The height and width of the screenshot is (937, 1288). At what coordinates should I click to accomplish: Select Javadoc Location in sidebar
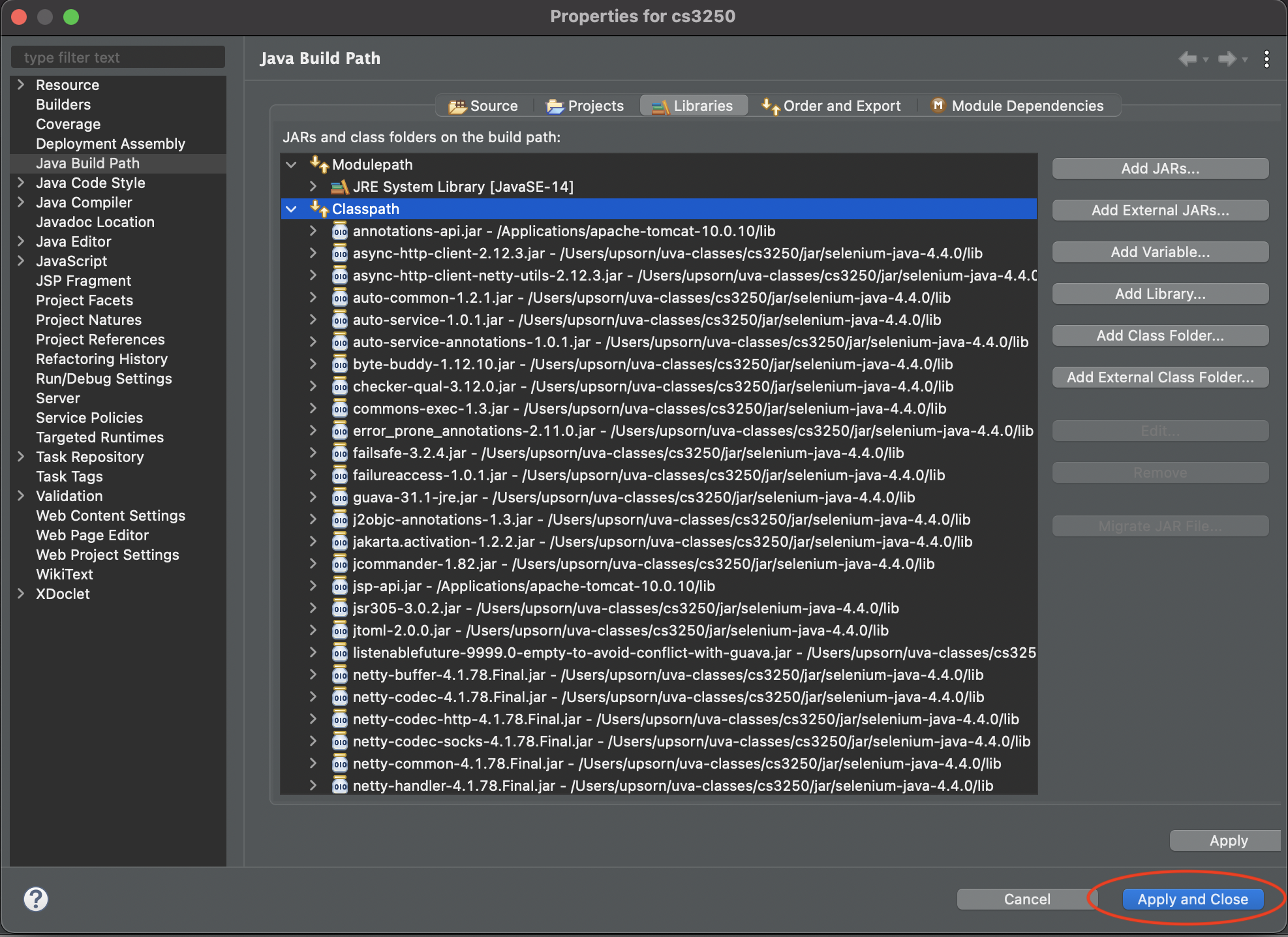95,222
